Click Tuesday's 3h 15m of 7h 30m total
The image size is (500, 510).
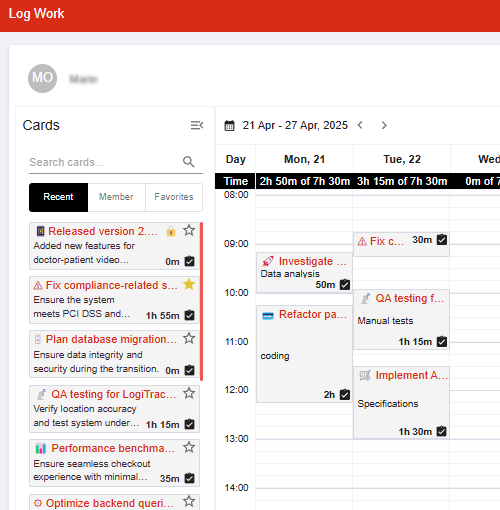pos(402,181)
